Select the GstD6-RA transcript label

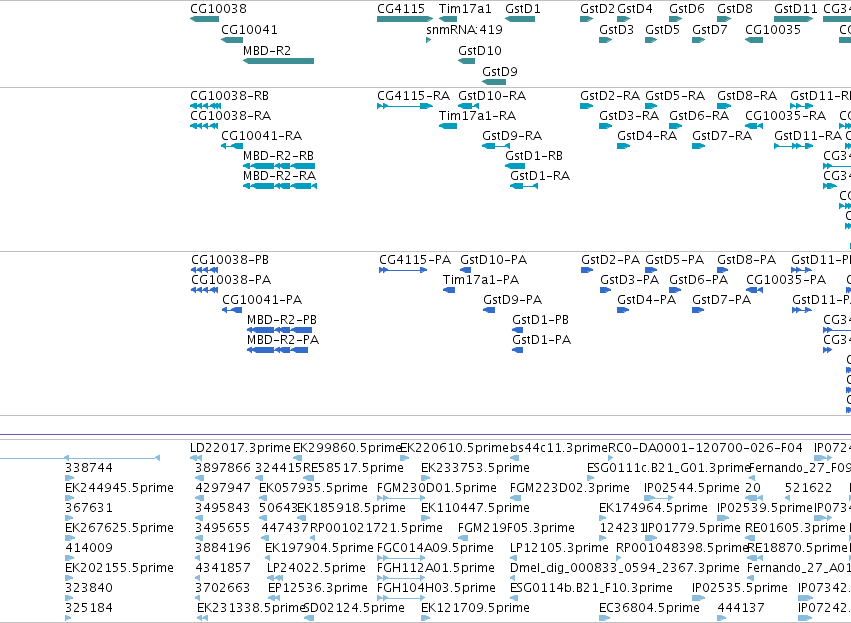point(699,116)
